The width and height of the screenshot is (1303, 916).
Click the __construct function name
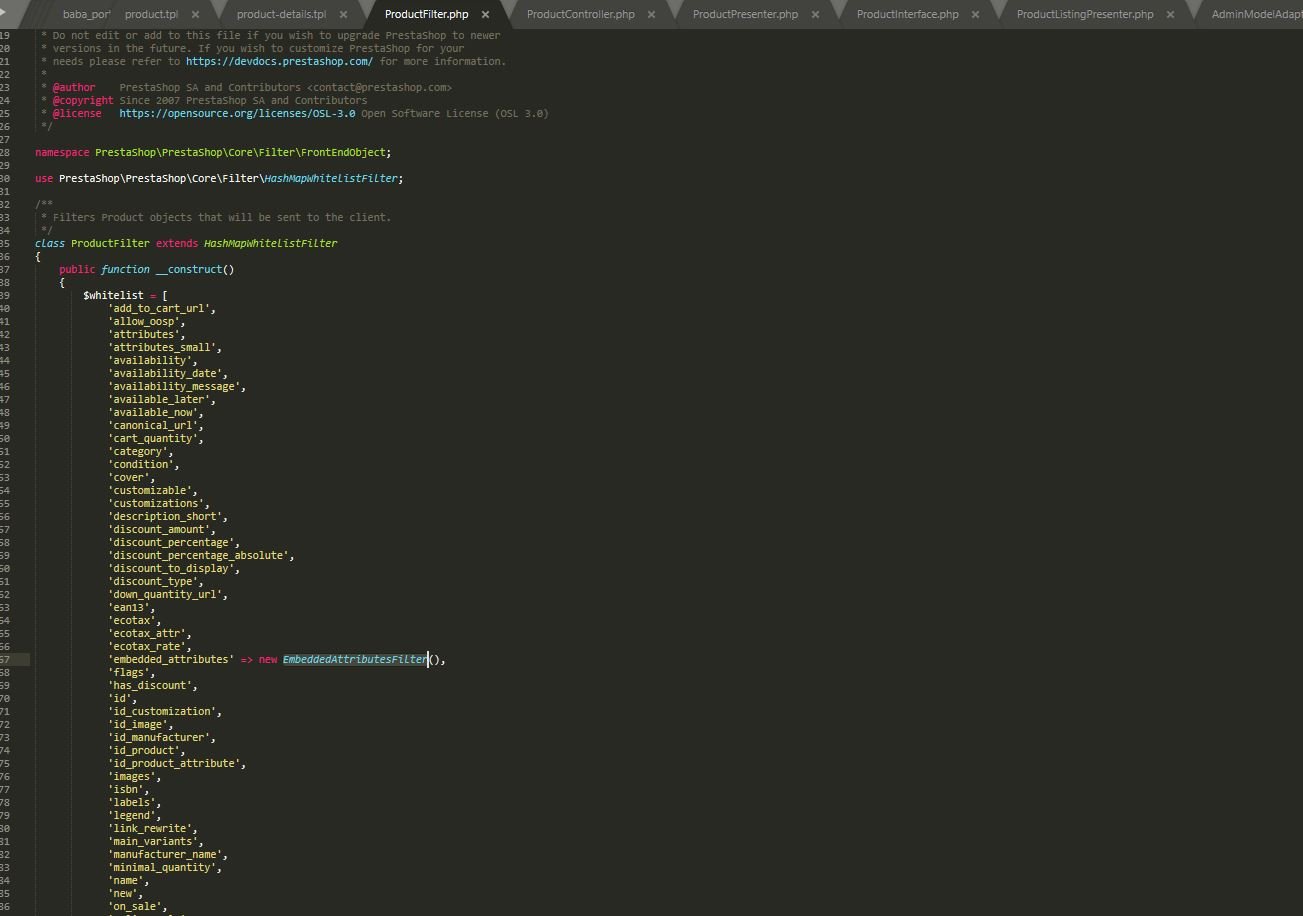pyautogui.click(x=189, y=270)
